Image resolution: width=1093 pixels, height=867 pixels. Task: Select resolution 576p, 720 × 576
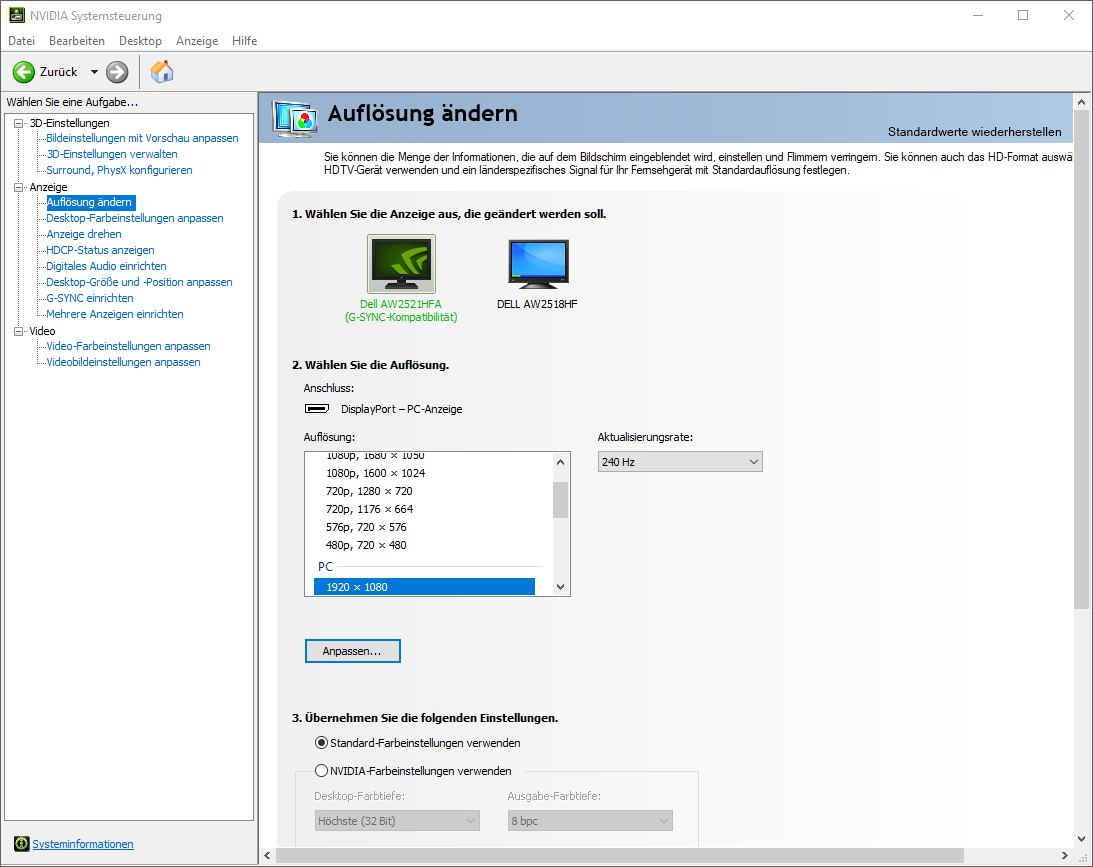pos(366,528)
